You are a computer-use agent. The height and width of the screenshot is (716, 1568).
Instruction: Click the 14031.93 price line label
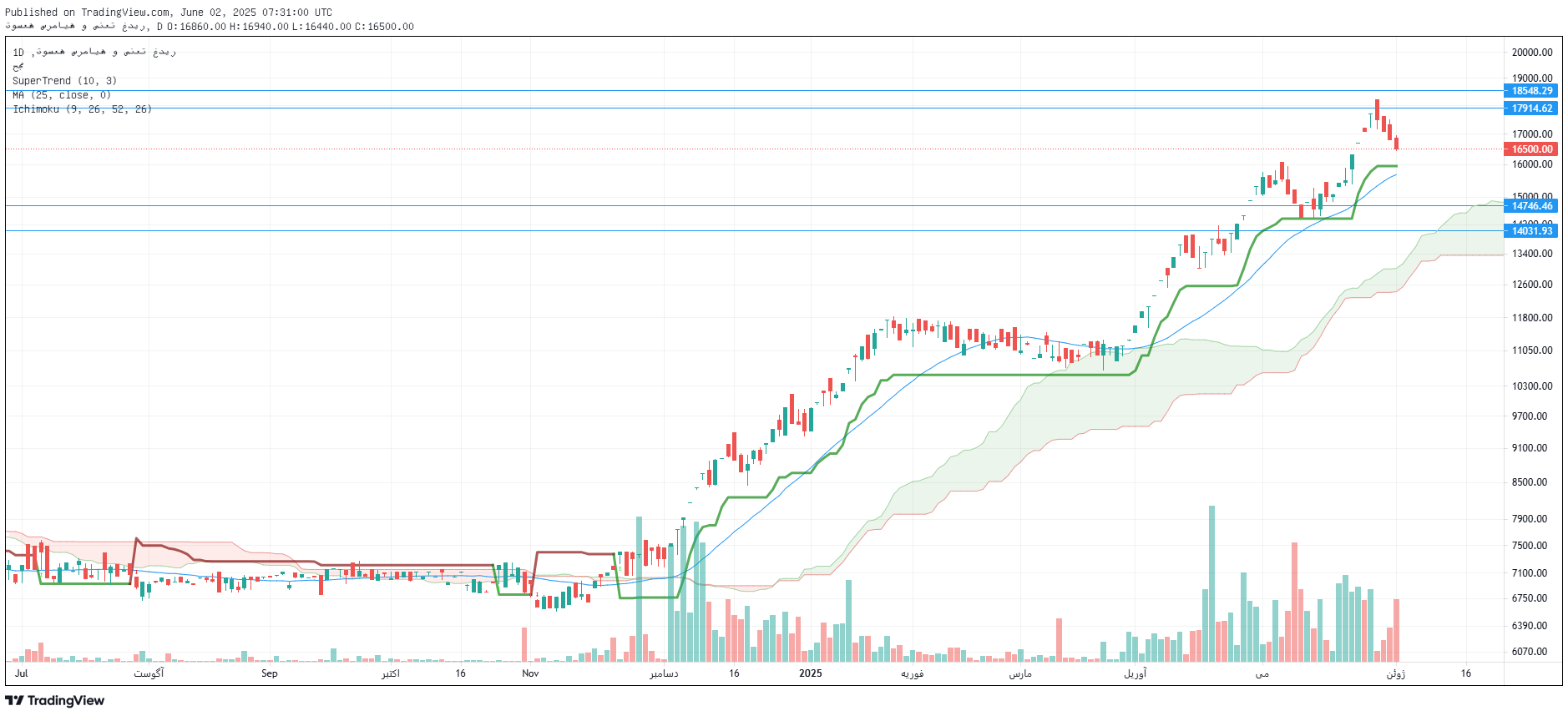tap(1532, 231)
